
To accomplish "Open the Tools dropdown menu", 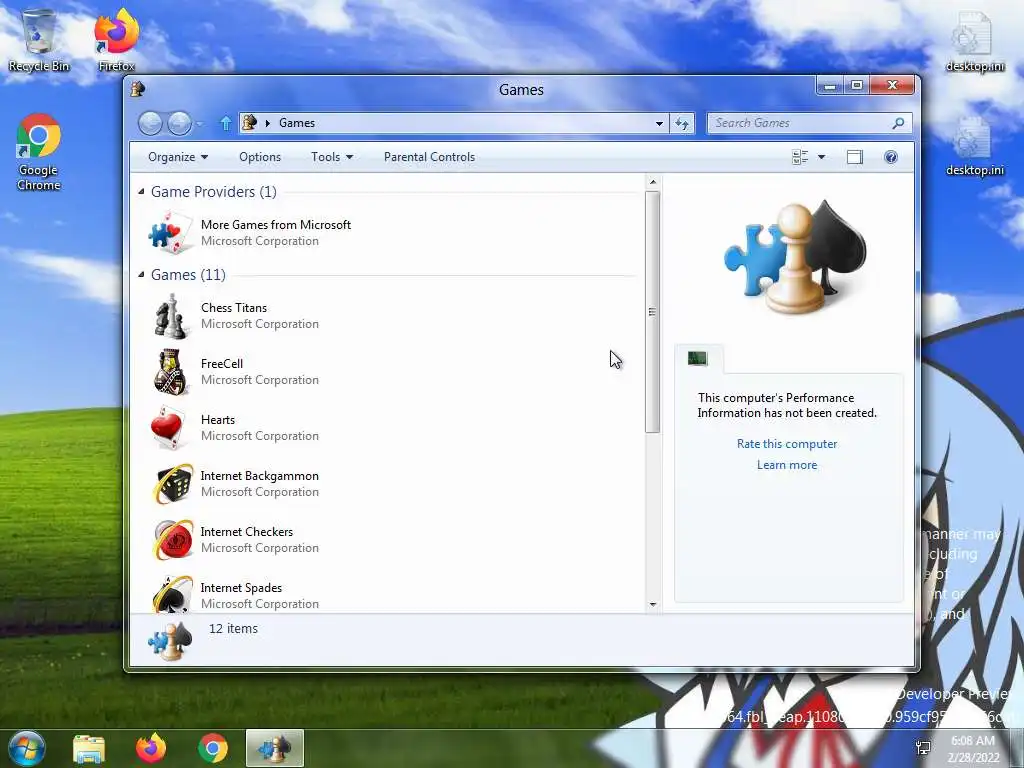I will tap(332, 157).
